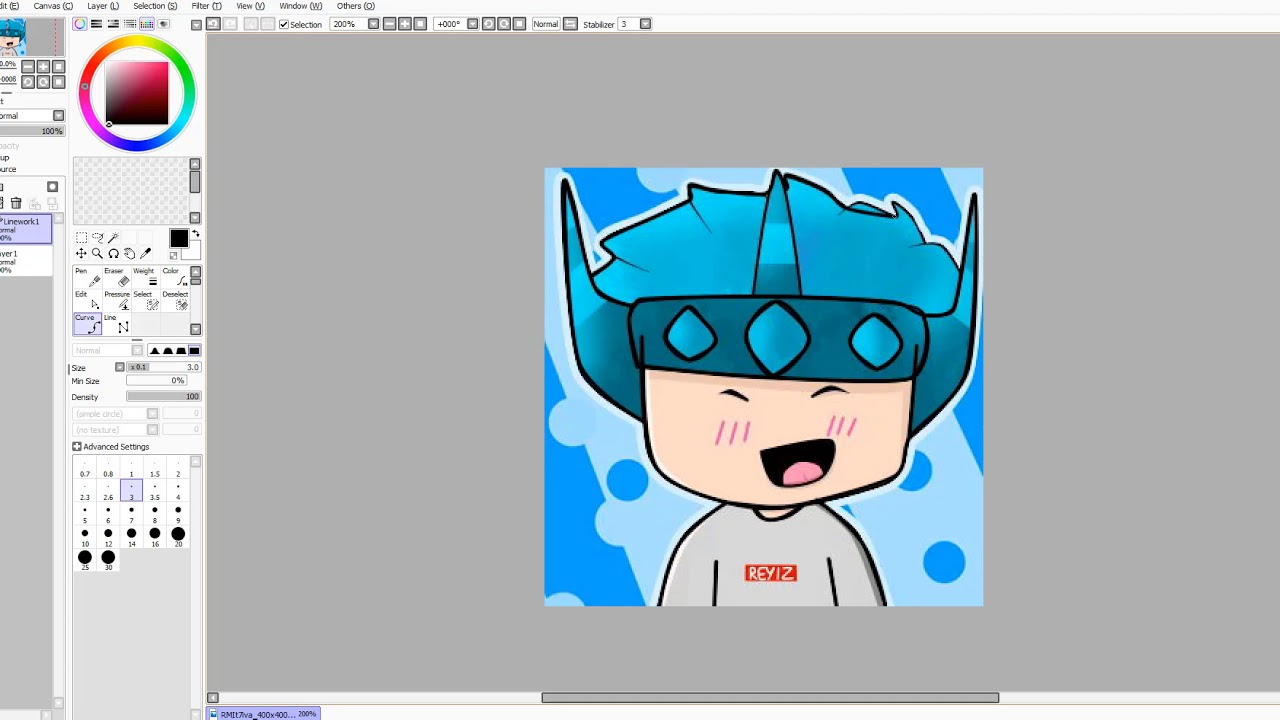Open the brush size multiplier dropdown
The height and width of the screenshot is (720, 1280).
(120, 367)
